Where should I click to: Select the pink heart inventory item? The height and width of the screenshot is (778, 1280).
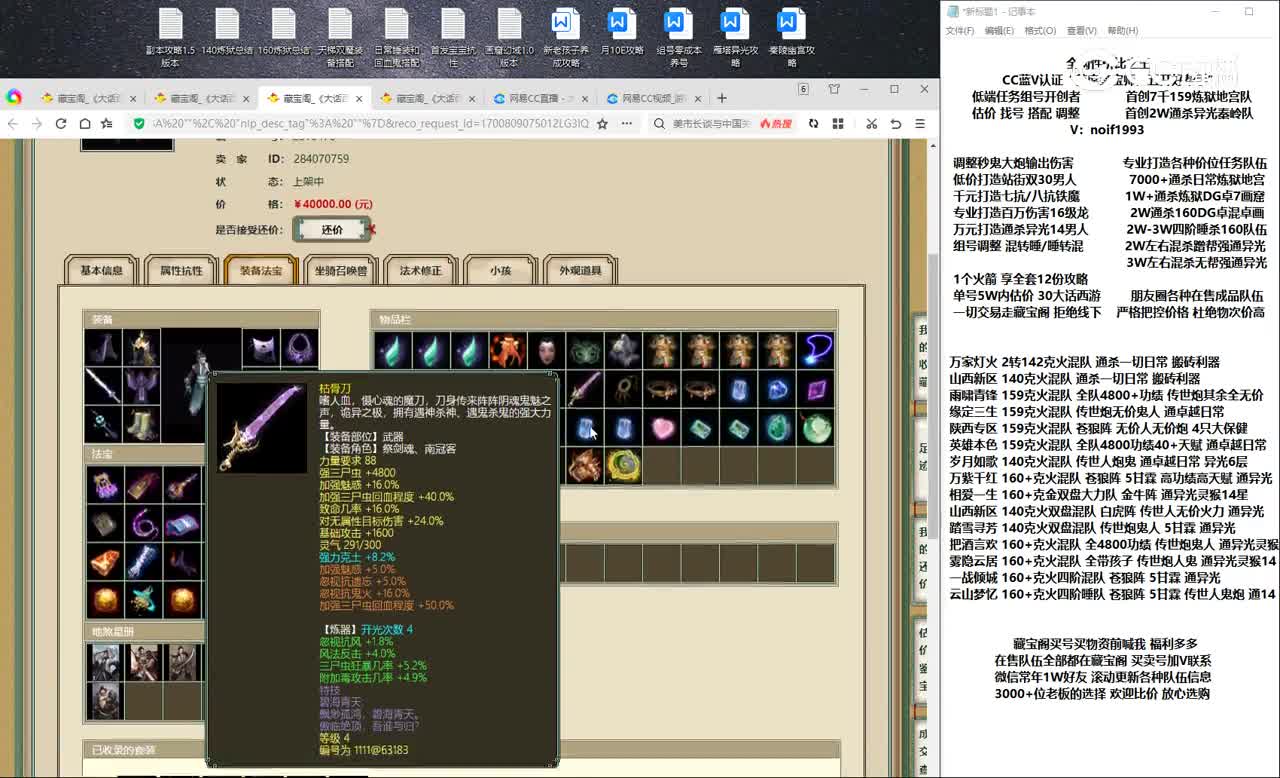(662, 429)
